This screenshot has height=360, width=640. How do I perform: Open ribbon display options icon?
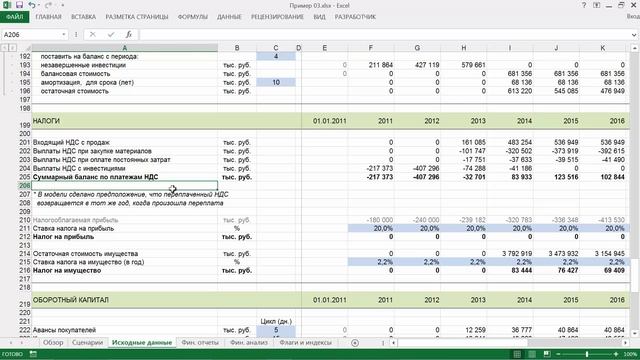click(x=596, y=5)
